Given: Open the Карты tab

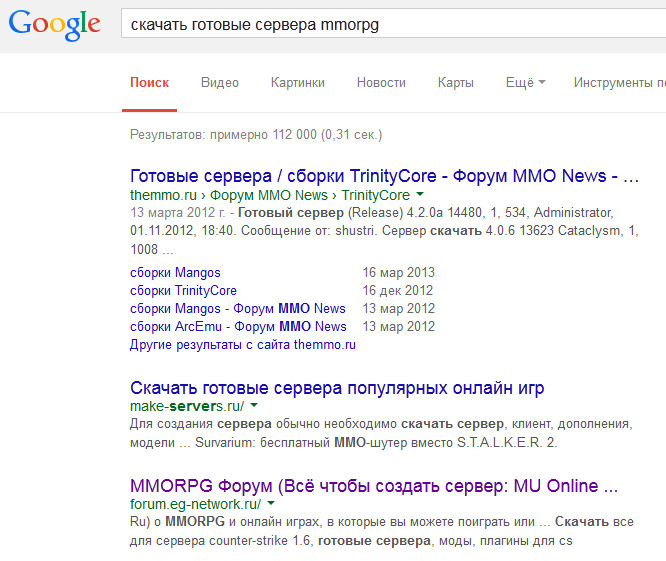Looking at the screenshot, I should 455,82.
